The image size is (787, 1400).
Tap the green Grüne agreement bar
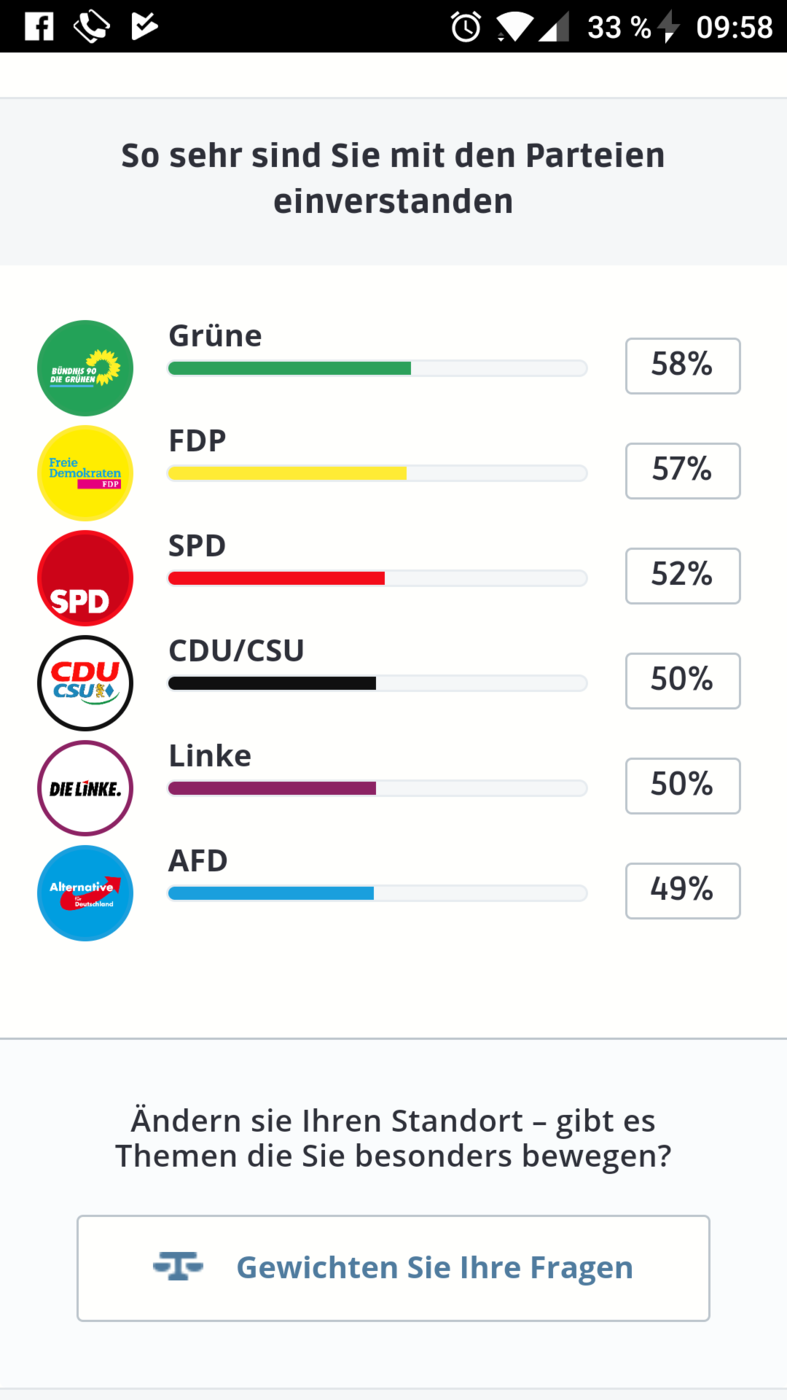(x=377, y=368)
